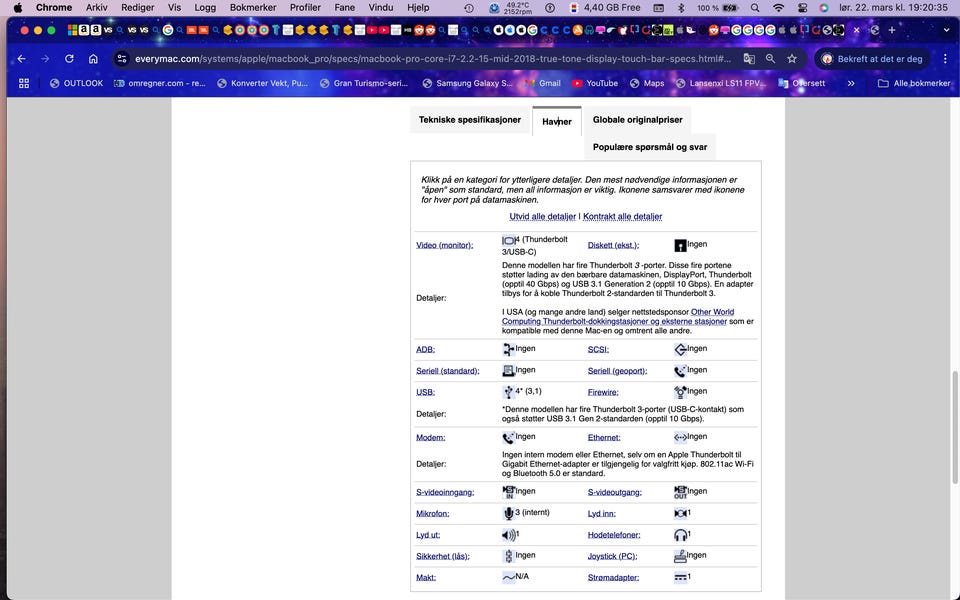Click Utvid alle detaljer link
This screenshot has height=600, width=960.
point(542,216)
